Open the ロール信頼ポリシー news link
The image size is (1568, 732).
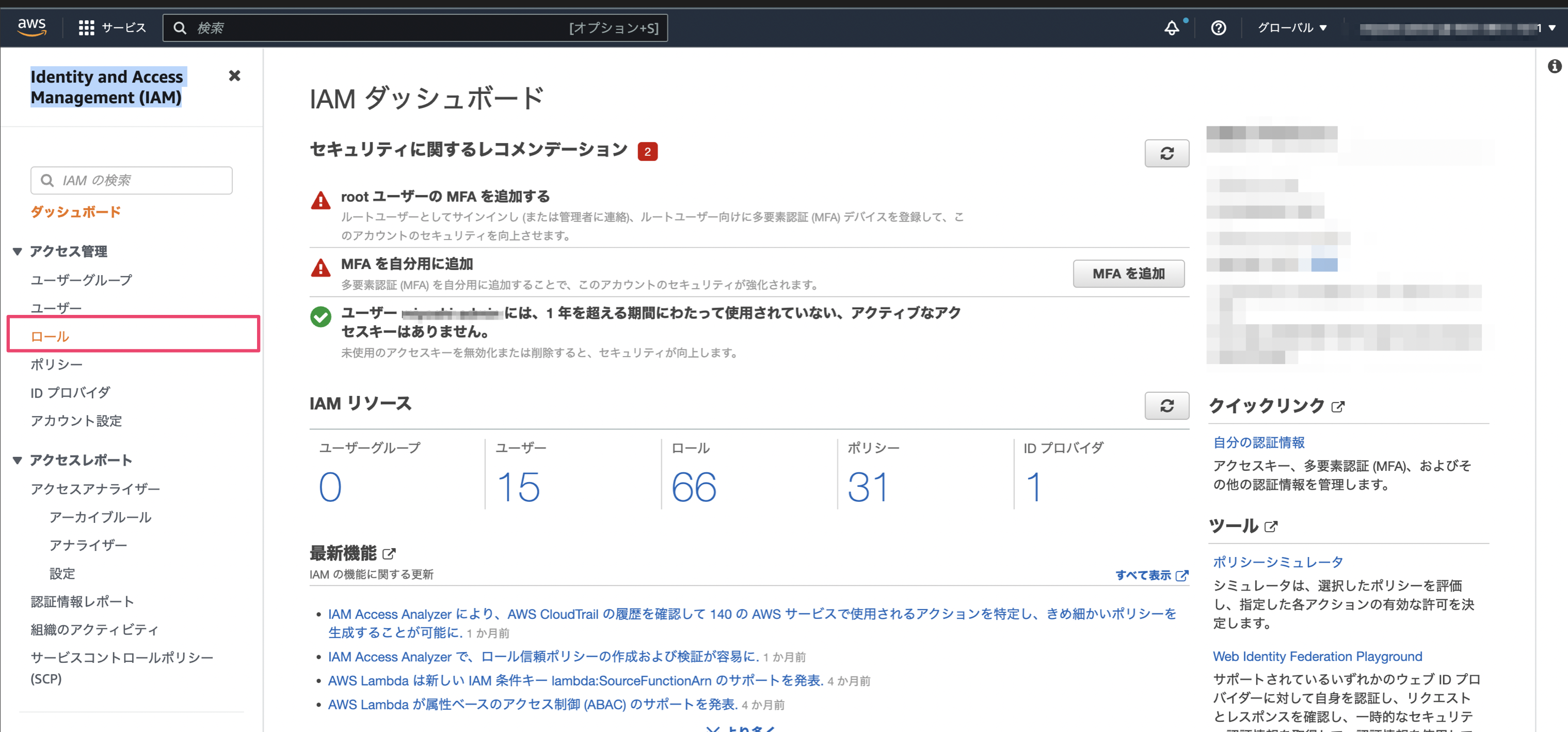tap(543, 657)
